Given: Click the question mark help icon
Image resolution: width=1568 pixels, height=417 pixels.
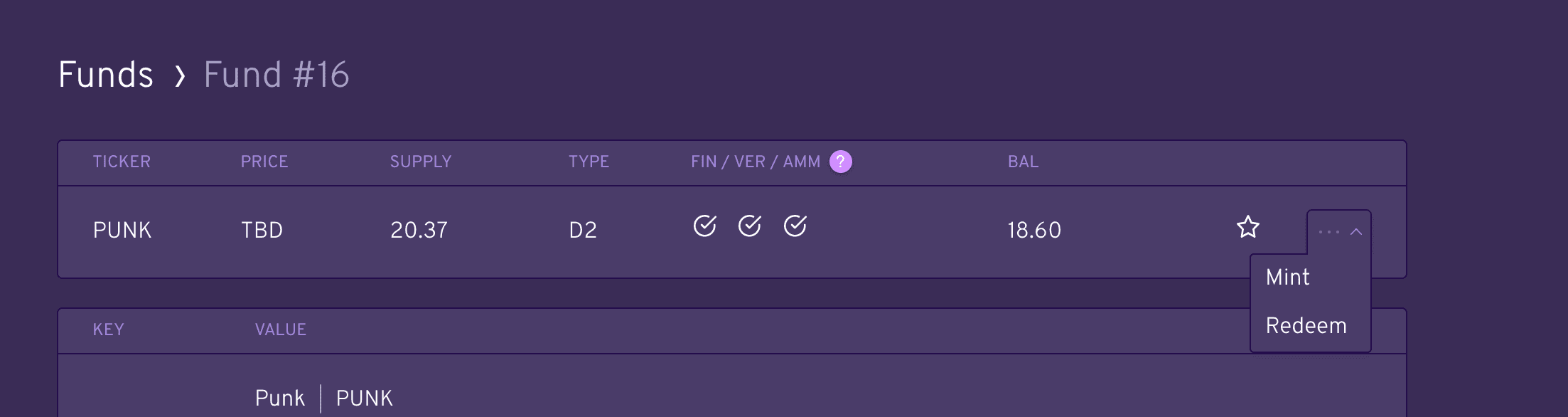Looking at the screenshot, I should pyautogui.click(x=840, y=162).
